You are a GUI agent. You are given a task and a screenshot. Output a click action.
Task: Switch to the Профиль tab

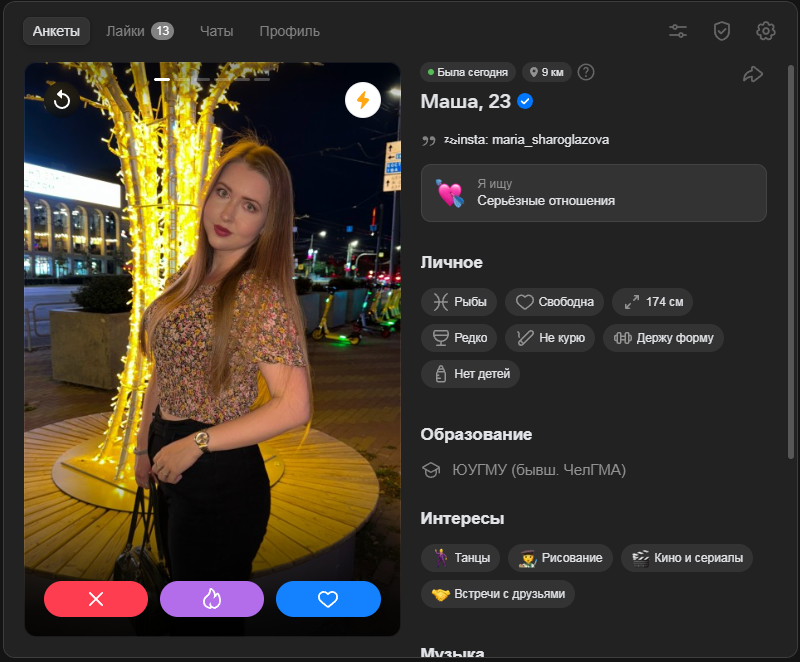(x=289, y=31)
